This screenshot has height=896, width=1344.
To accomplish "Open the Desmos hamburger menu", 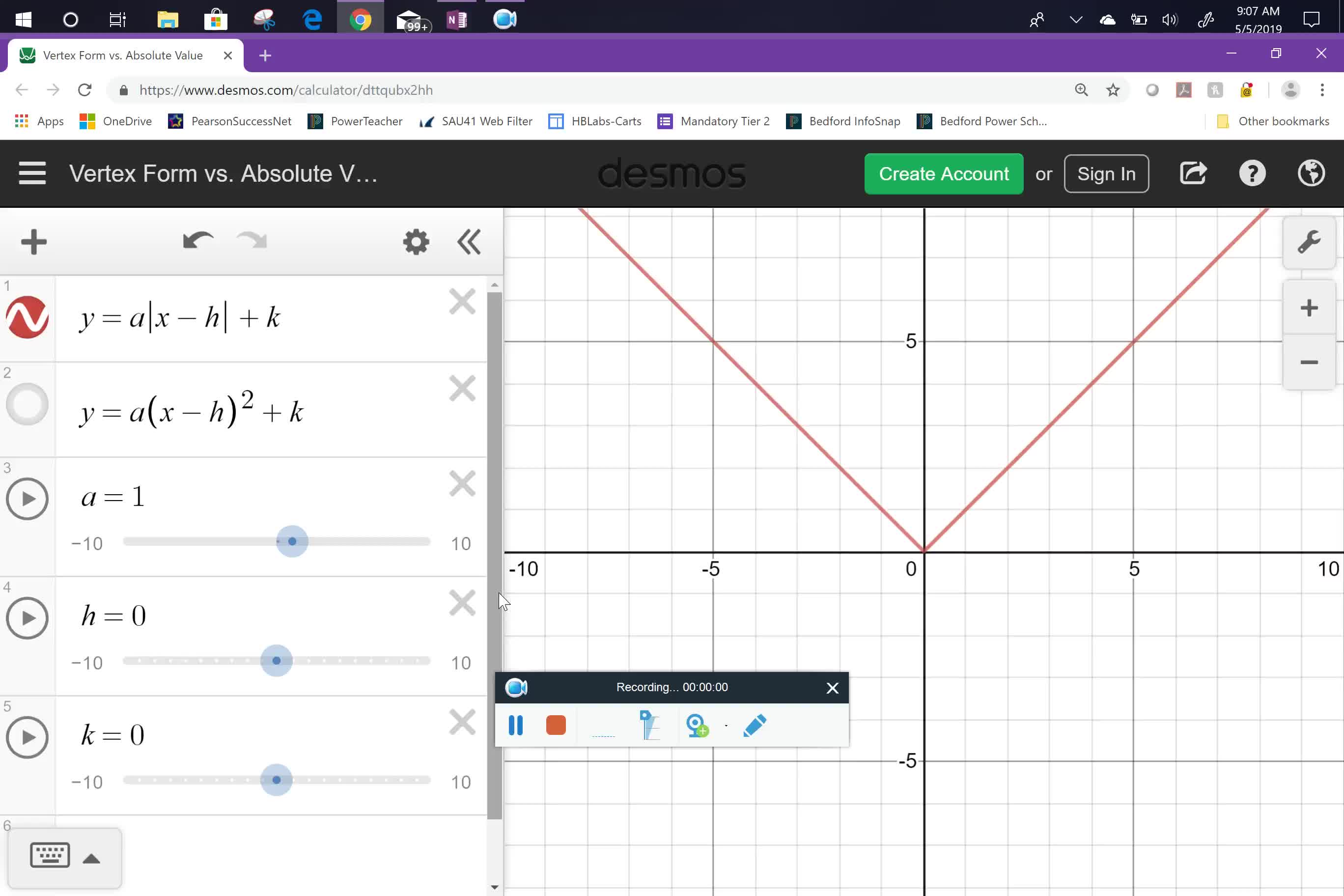I will coord(32,173).
